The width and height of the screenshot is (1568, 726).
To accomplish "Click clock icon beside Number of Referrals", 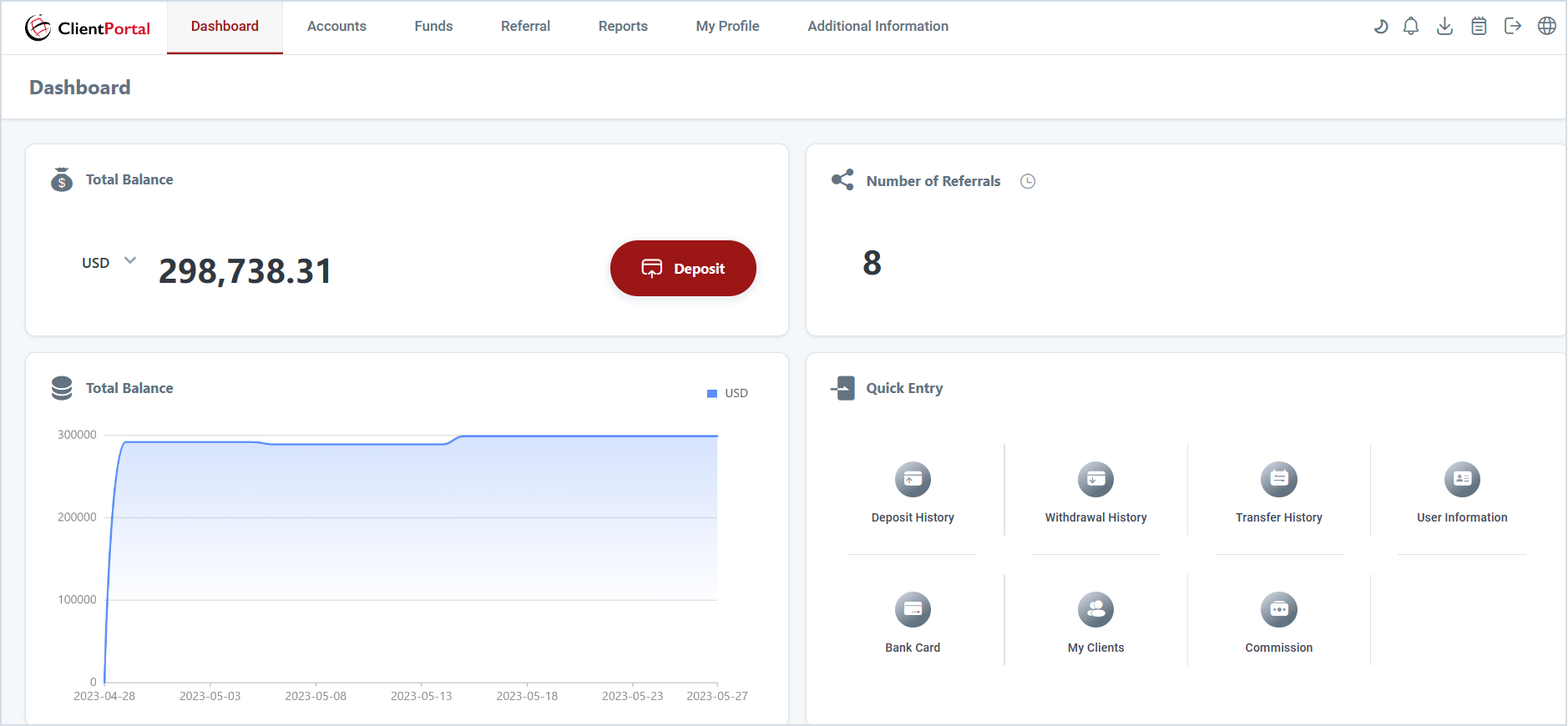I will coord(1028,181).
